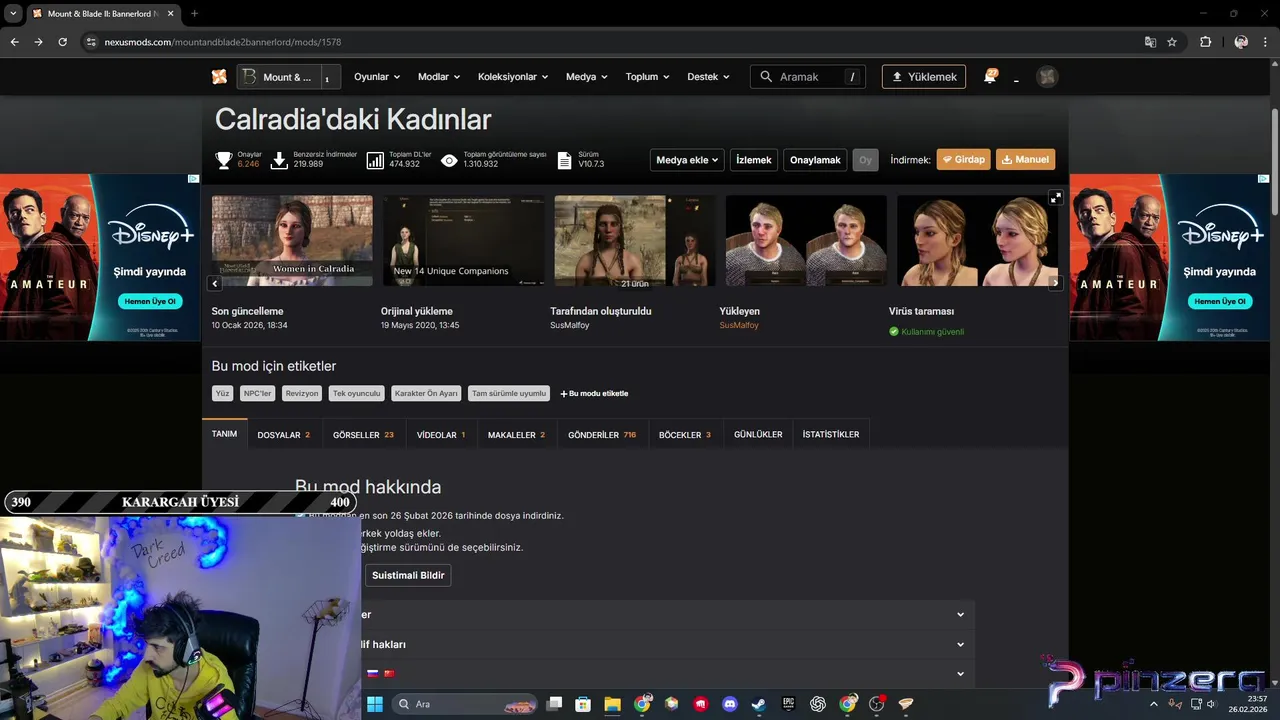Switch to the TANIM tab
The height and width of the screenshot is (720, 1280).
pyautogui.click(x=224, y=434)
